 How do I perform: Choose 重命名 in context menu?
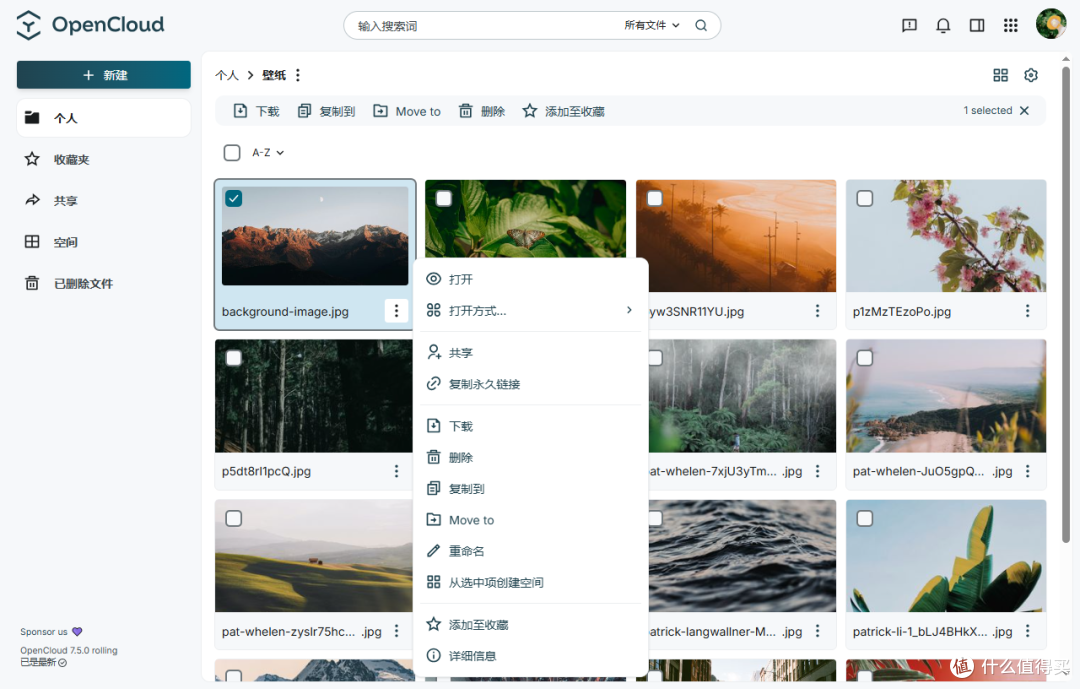[530, 551]
